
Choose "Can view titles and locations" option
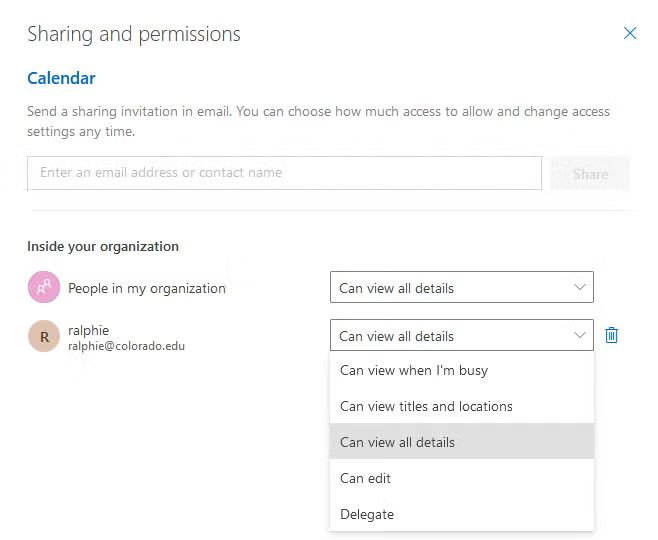click(x=426, y=407)
